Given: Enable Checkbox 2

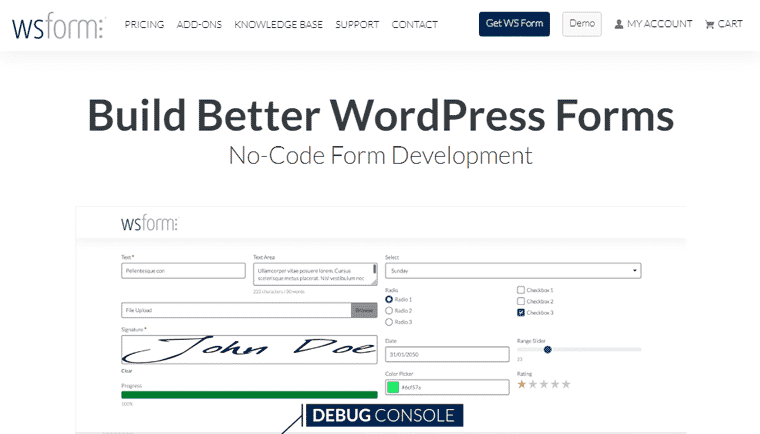Looking at the screenshot, I should click(521, 301).
